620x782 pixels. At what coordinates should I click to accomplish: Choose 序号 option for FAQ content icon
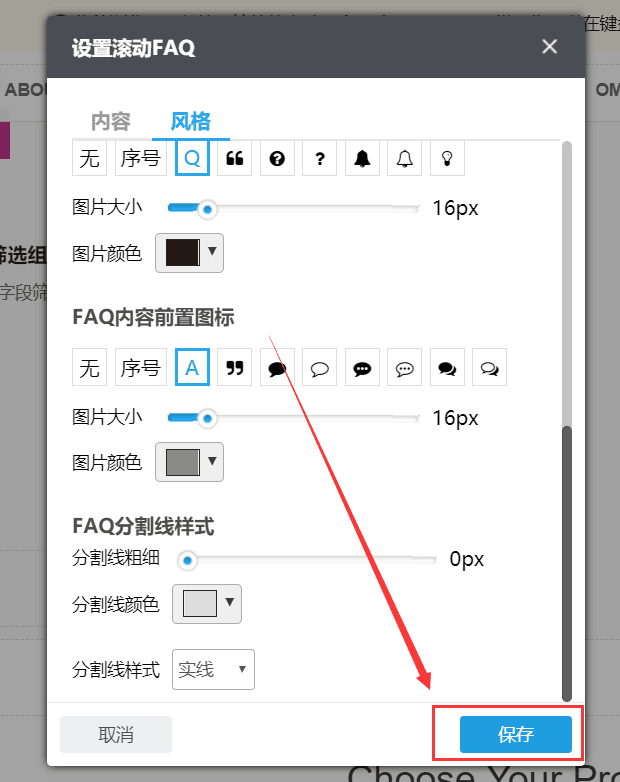pyautogui.click(x=140, y=368)
